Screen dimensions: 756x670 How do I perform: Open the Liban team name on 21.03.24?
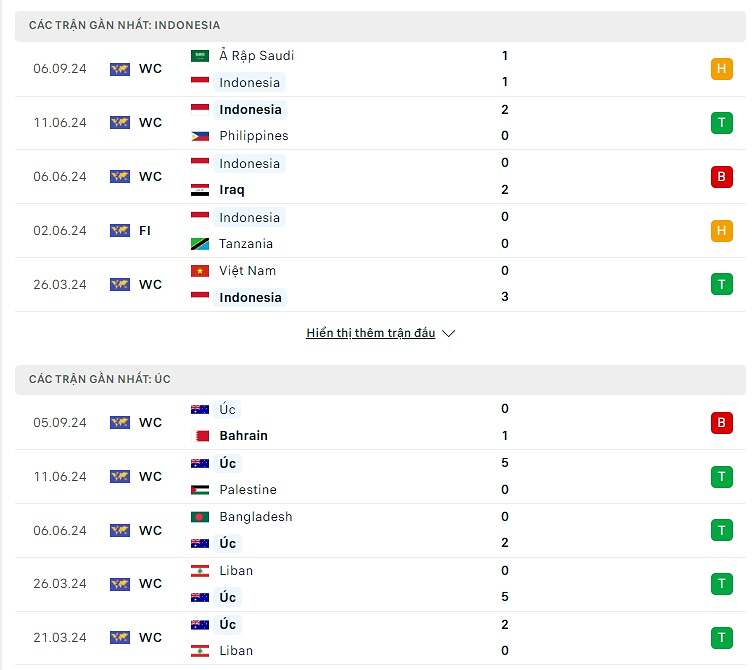tap(236, 651)
